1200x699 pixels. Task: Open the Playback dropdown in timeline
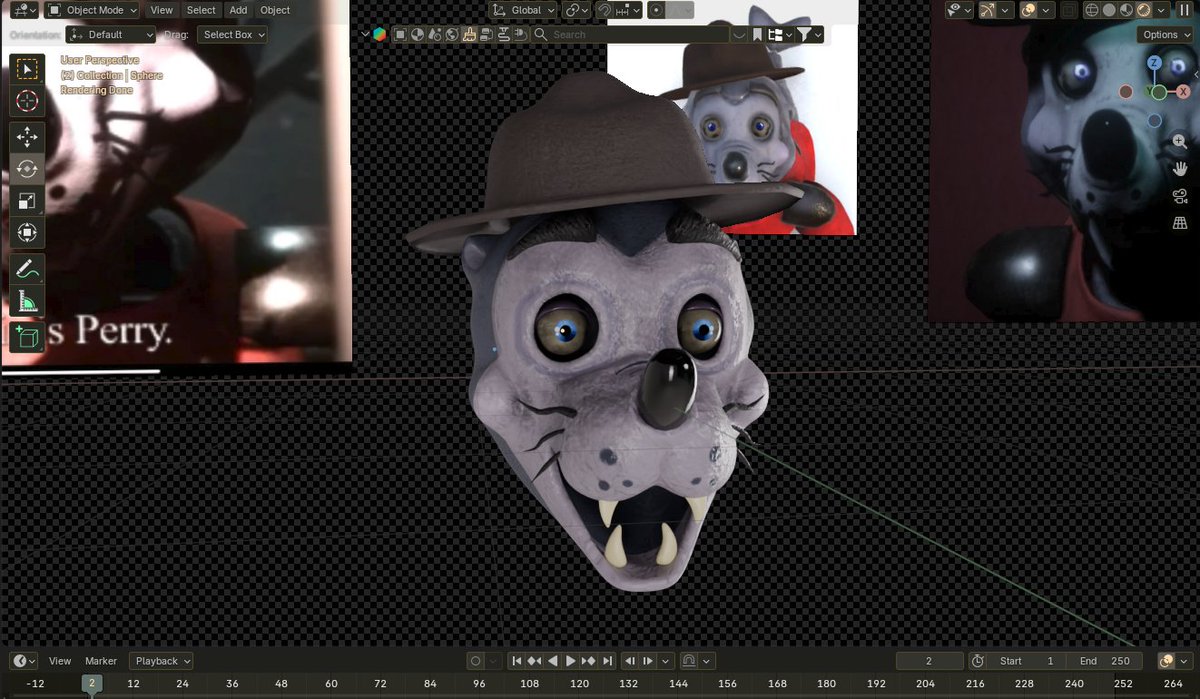pyautogui.click(x=161, y=661)
